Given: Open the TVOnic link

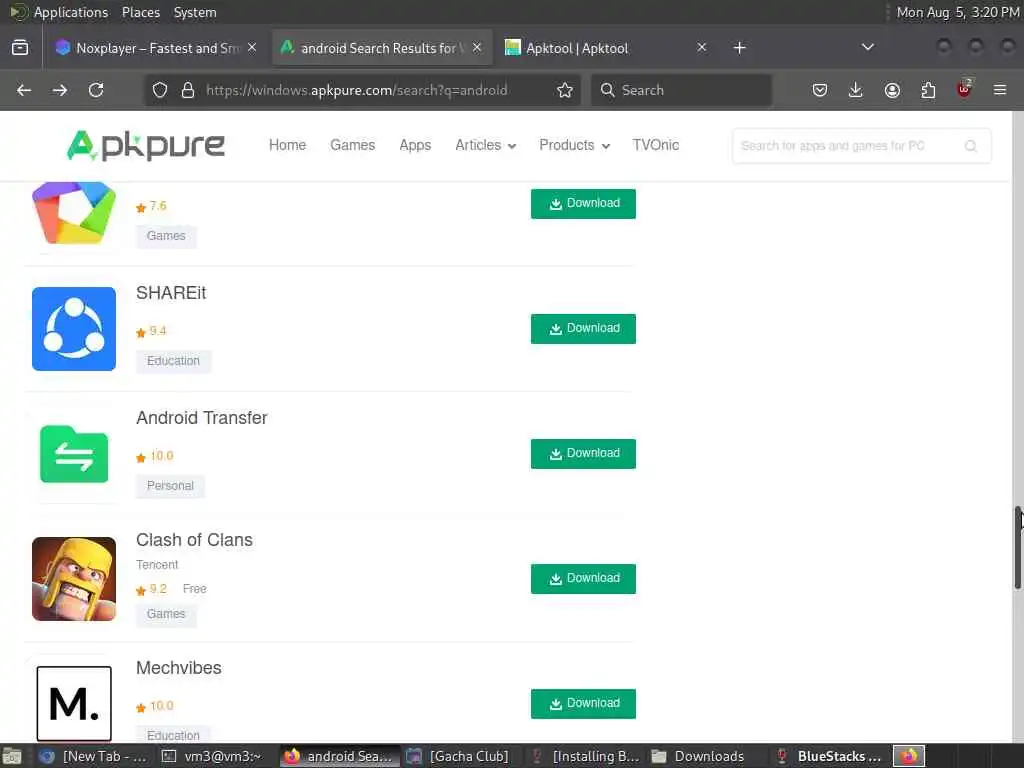Looking at the screenshot, I should [x=656, y=145].
